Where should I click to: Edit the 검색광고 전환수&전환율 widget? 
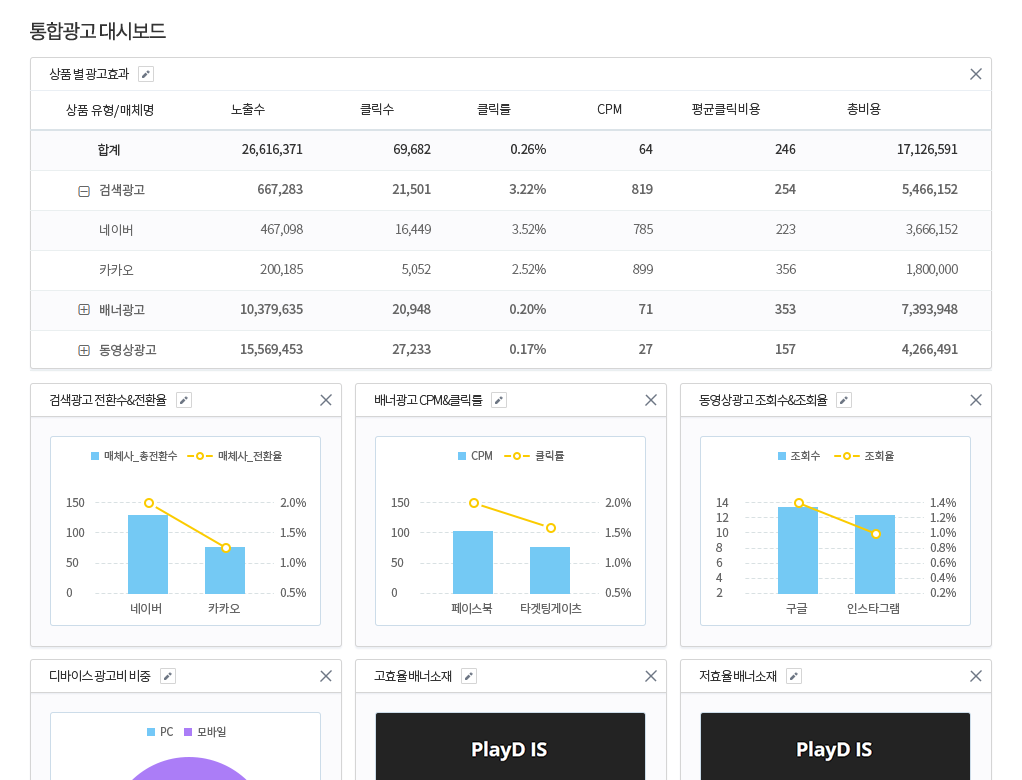pos(184,400)
